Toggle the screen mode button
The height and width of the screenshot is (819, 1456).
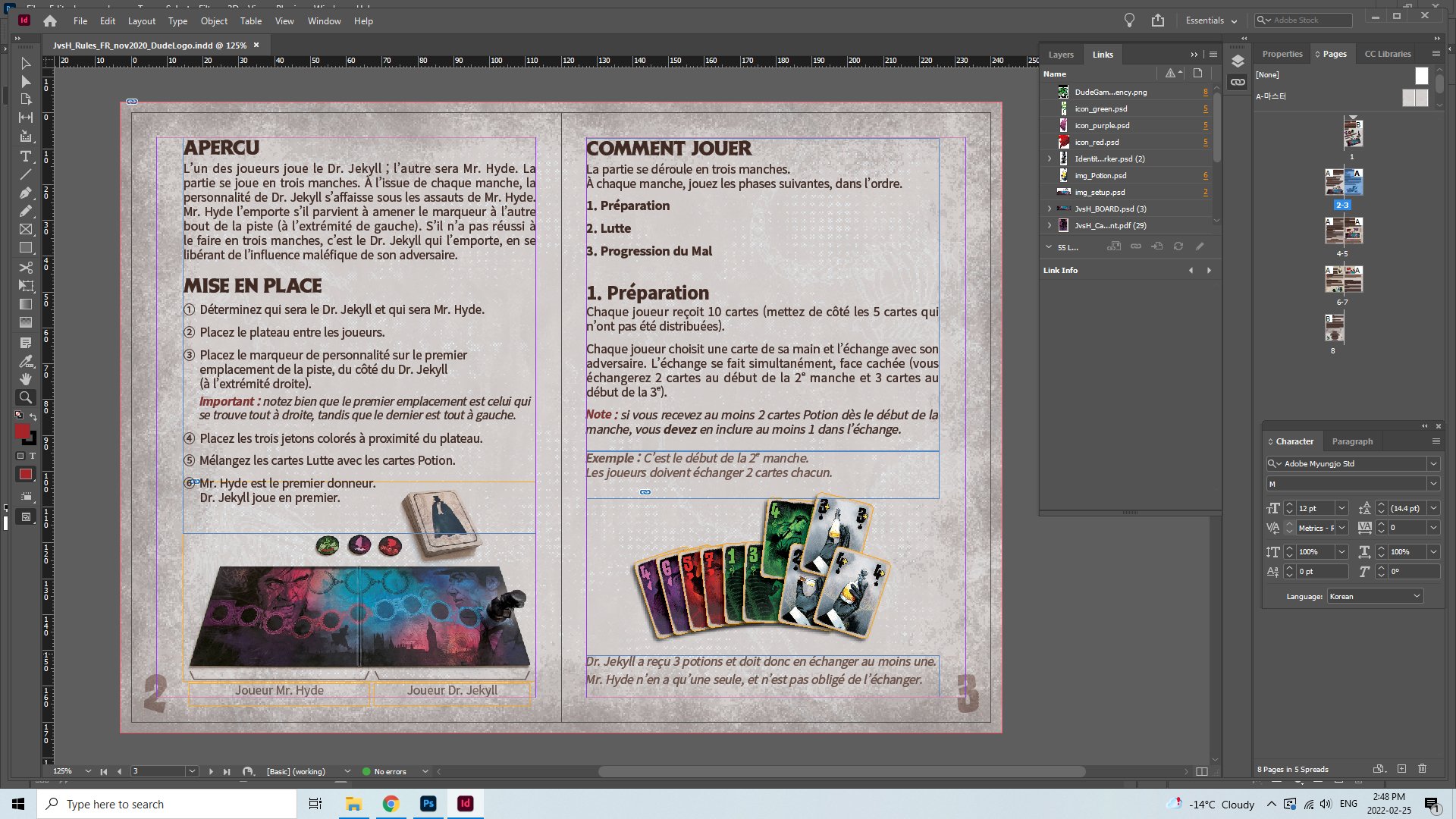26,517
